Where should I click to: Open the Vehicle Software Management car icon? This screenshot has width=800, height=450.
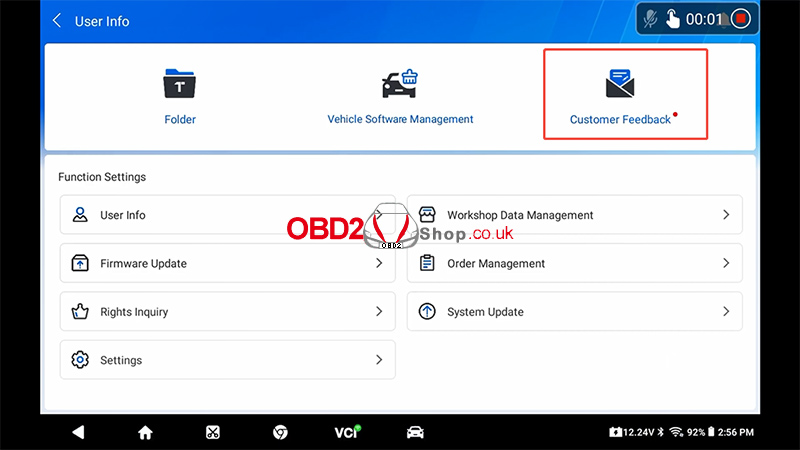pos(400,84)
